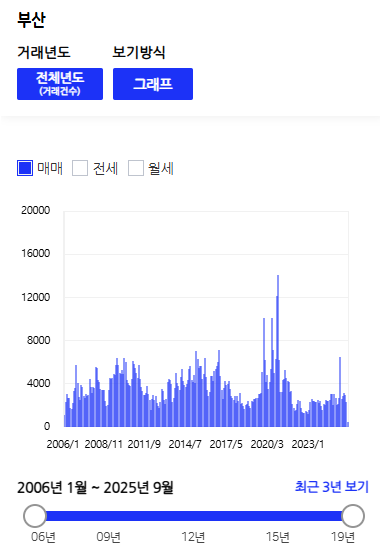Screen dimensions: 380x554
Task: Click the 2006/1 x-axis label
Action: pos(63,444)
